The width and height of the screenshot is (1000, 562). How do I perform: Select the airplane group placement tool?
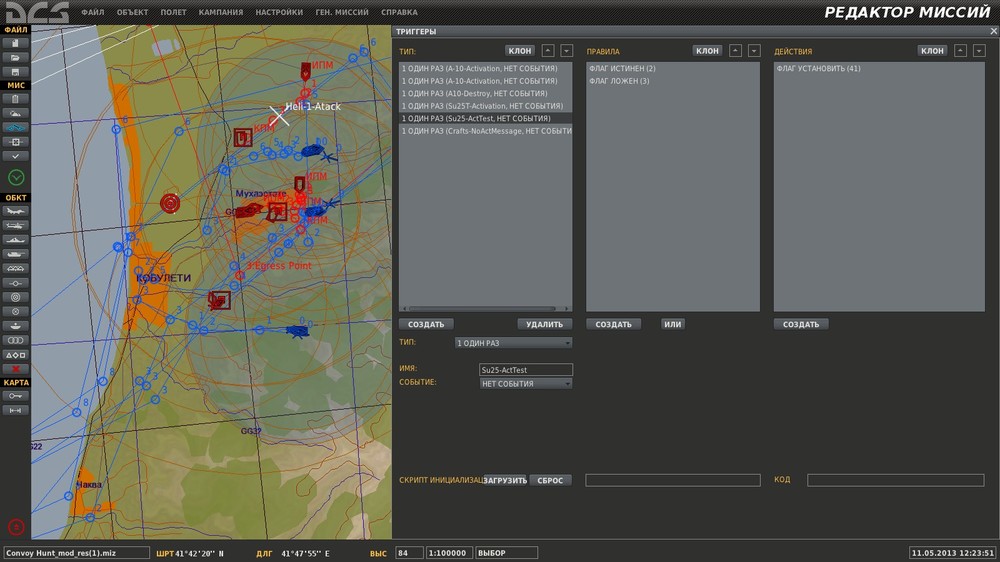[15, 211]
